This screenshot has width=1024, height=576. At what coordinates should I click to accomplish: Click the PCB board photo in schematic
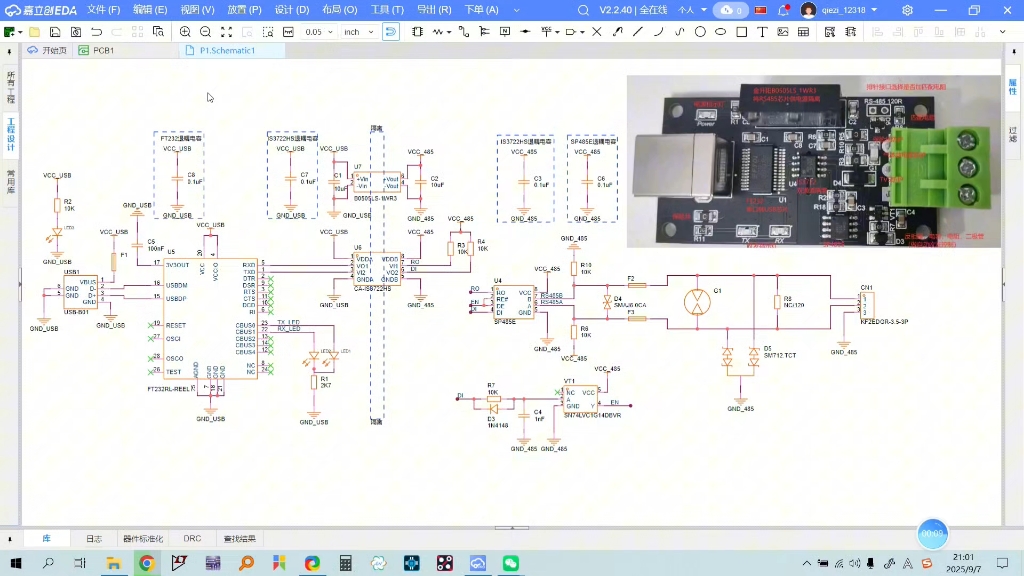tap(812, 162)
